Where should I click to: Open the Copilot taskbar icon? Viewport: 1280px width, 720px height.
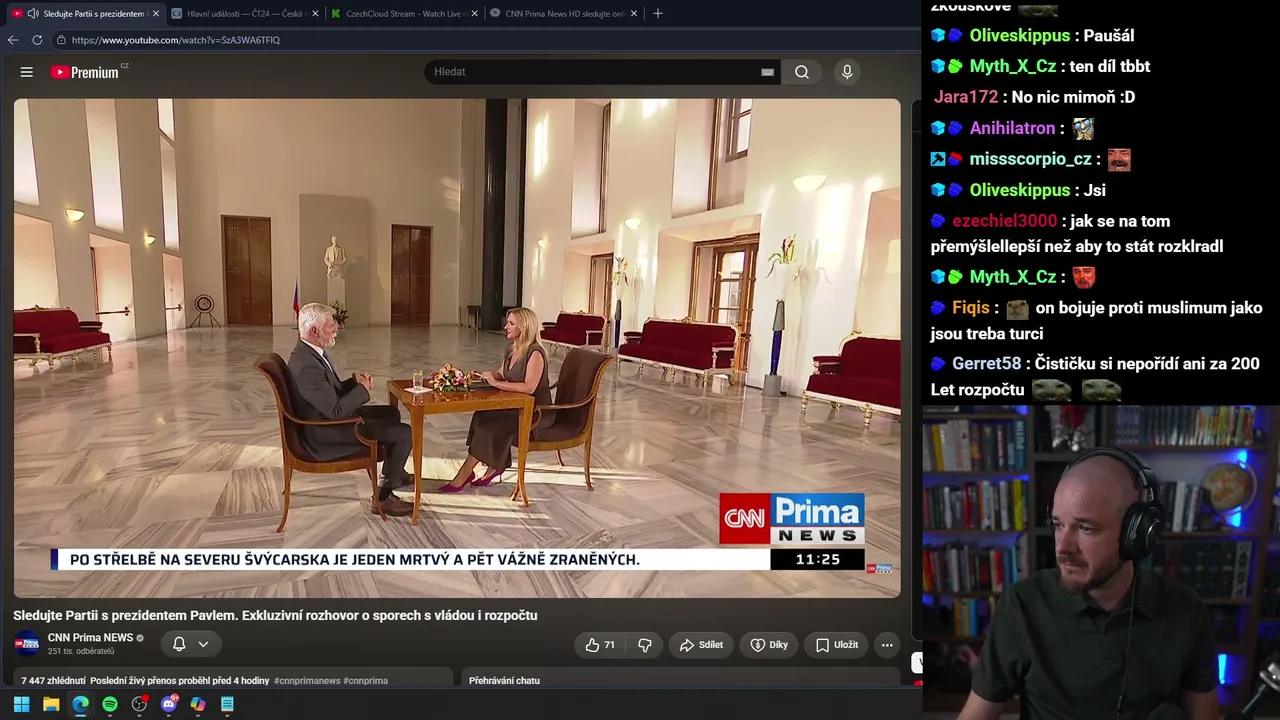[198, 704]
